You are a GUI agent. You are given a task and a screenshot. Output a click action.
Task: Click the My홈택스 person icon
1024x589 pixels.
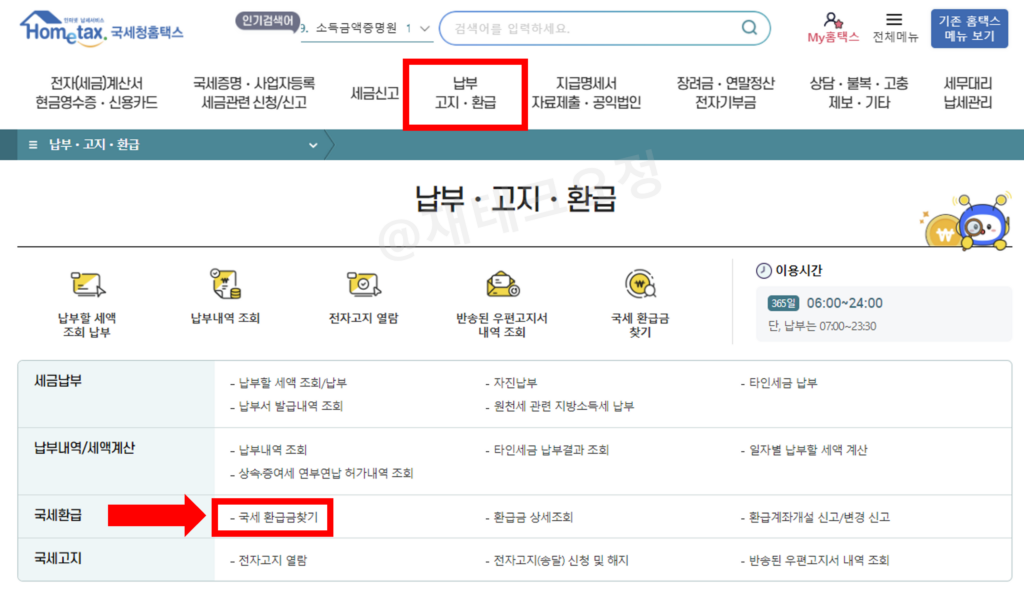point(830,21)
